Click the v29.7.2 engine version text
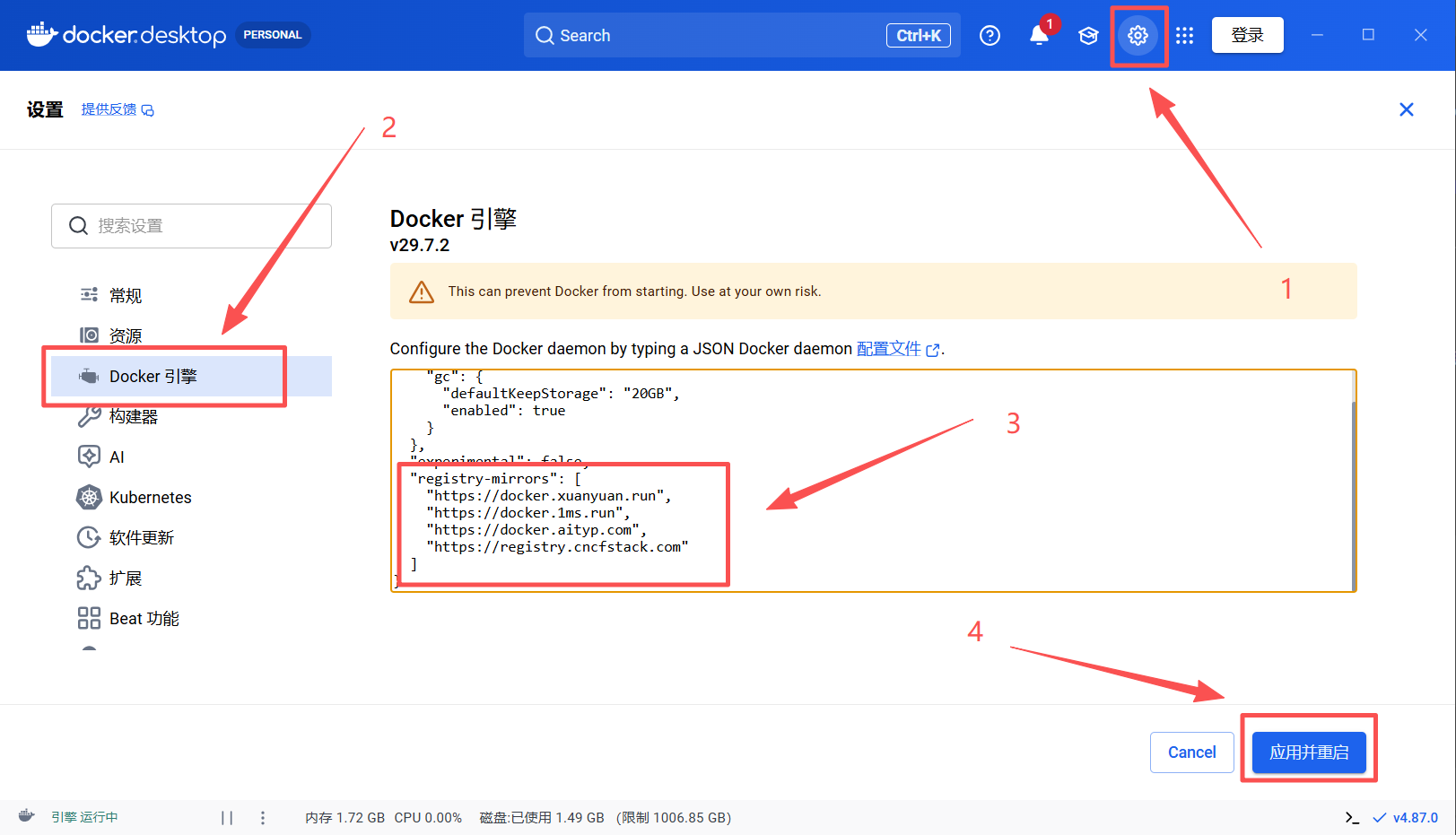Viewport: 1456px width, 835px height. 420,246
